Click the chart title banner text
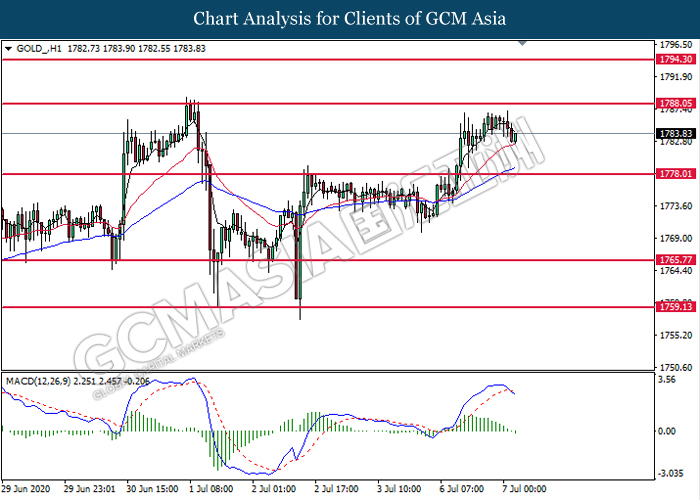This screenshot has width=700, height=500. [x=350, y=19]
